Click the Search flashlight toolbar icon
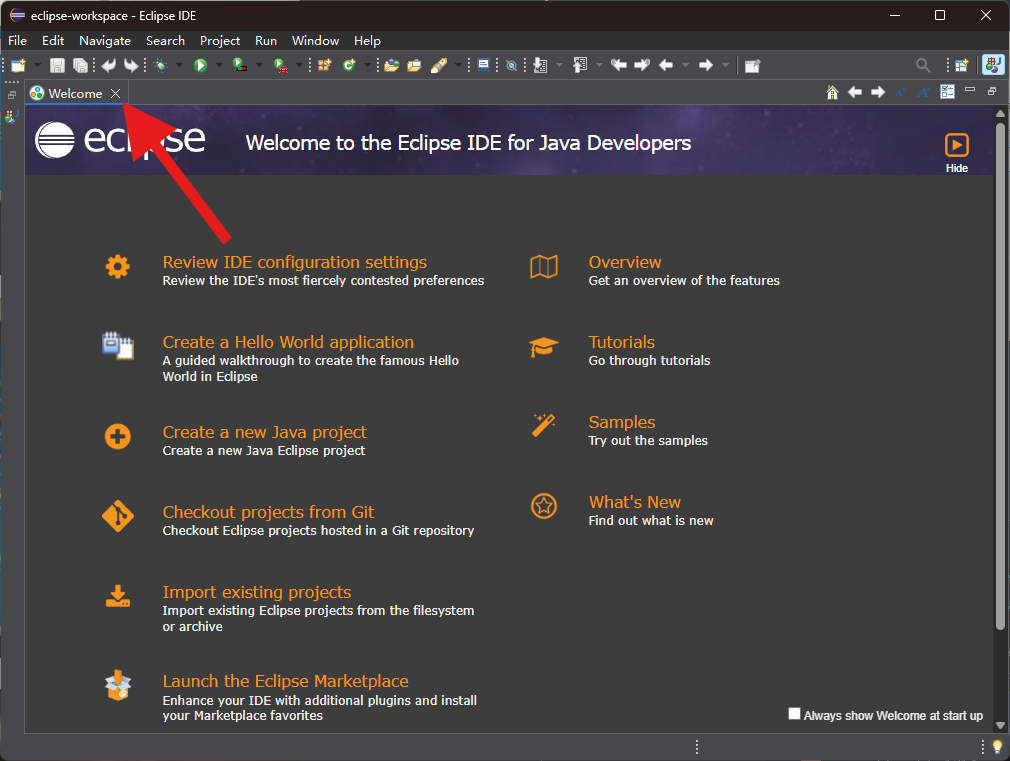The height and width of the screenshot is (761, 1010). pyautogui.click(x=439, y=65)
